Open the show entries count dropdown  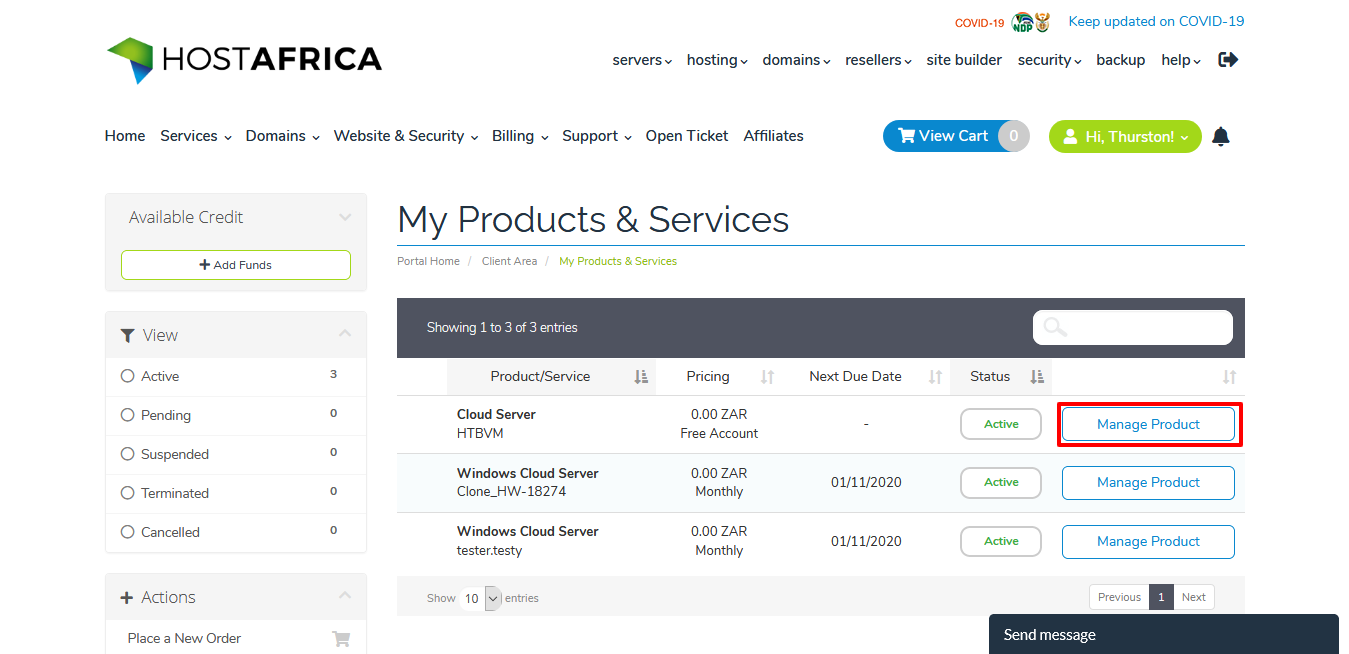481,598
